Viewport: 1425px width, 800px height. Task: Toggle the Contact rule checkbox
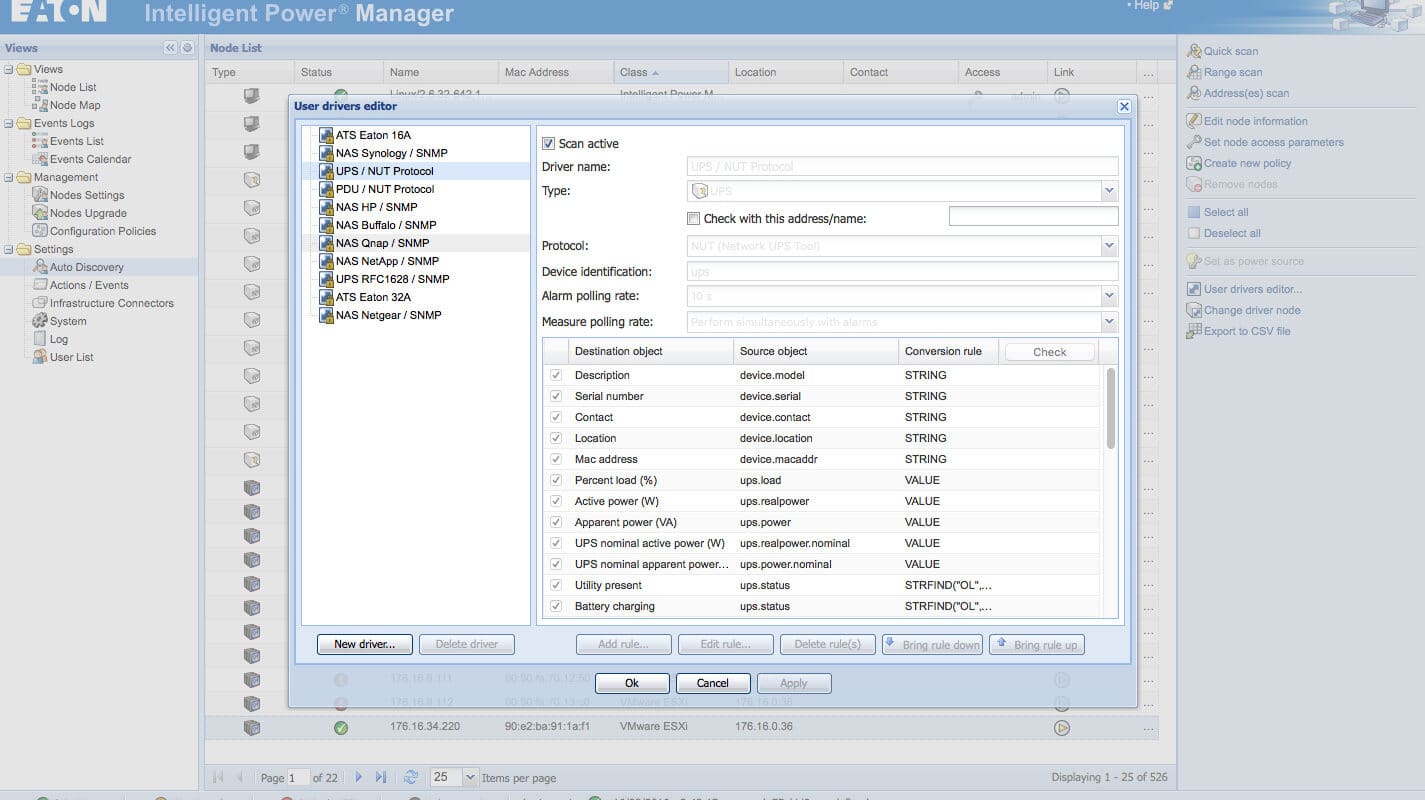pos(556,417)
